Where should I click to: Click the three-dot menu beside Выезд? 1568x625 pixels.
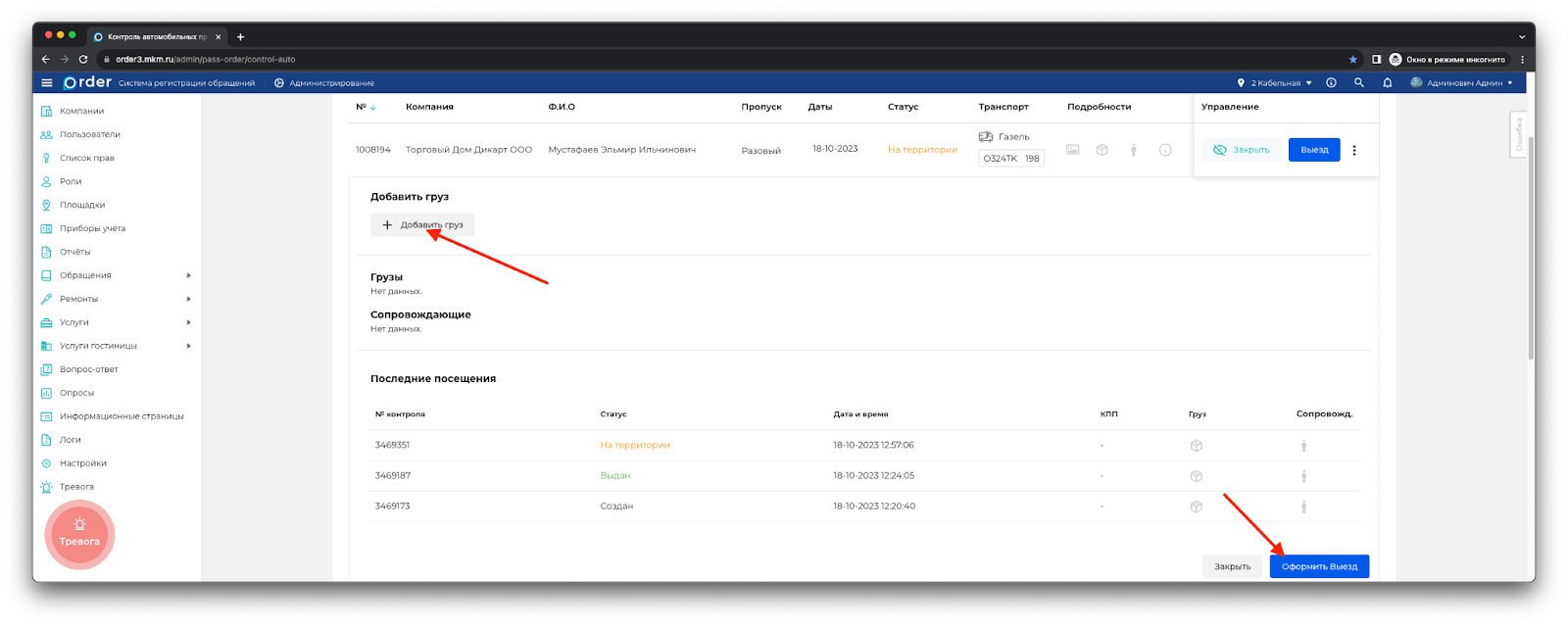tap(1354, 151)
